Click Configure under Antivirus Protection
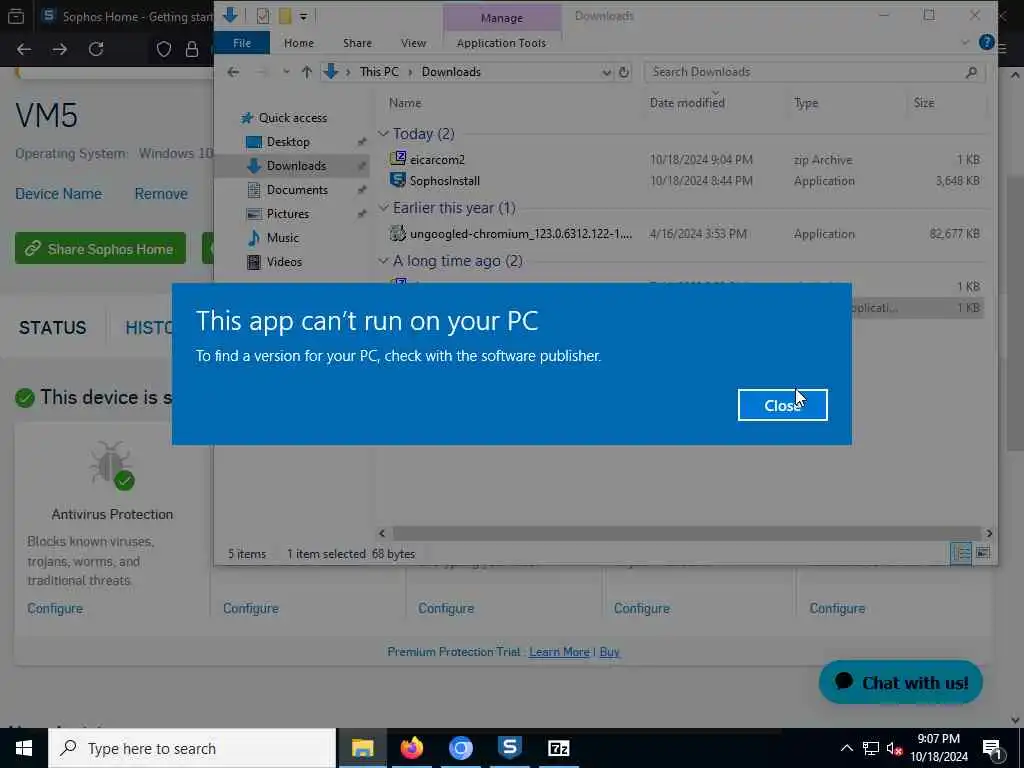Image resolution: width=1024 pixels, height=768 pixels. [55, 609]
